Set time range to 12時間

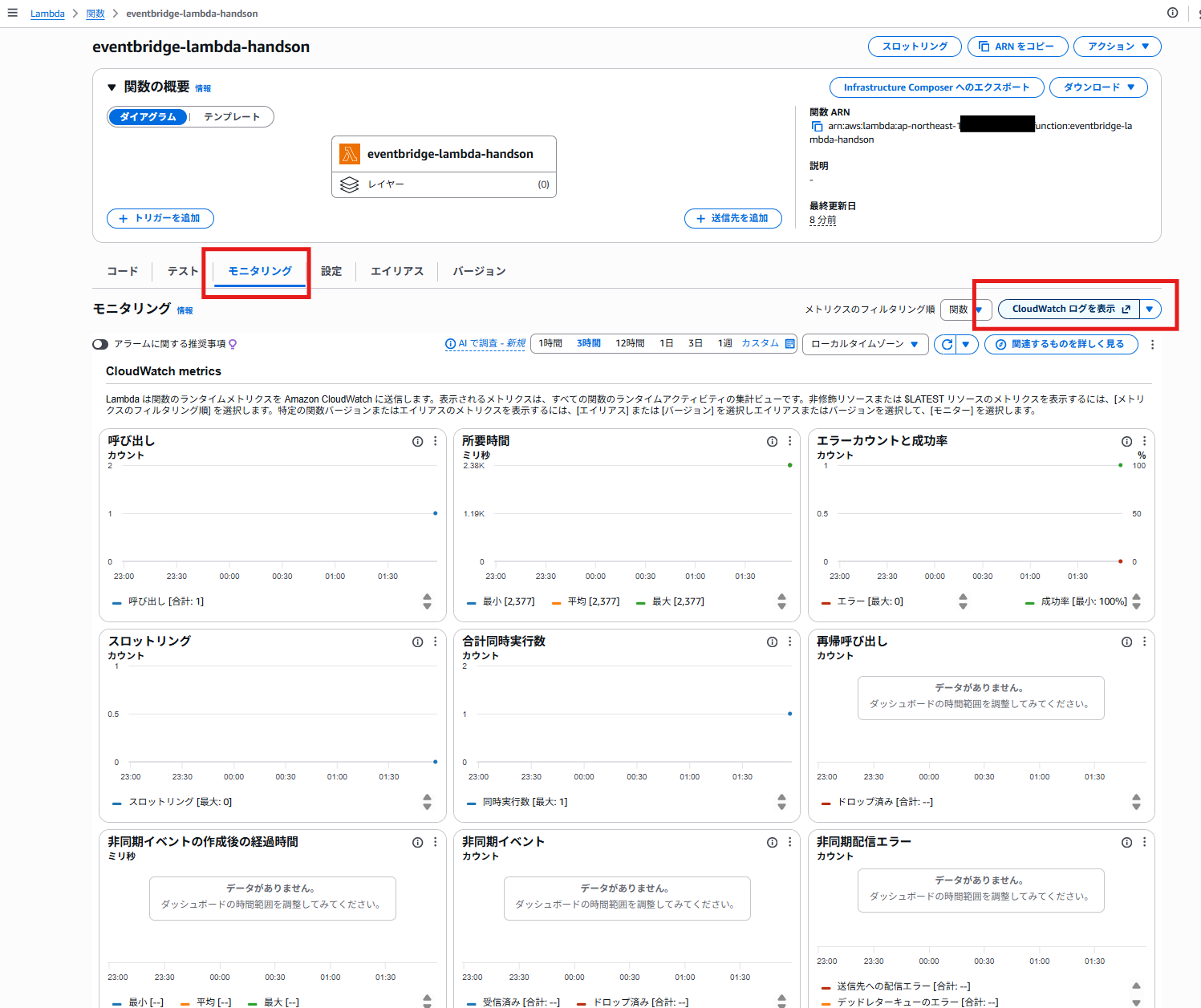(630, 343)
